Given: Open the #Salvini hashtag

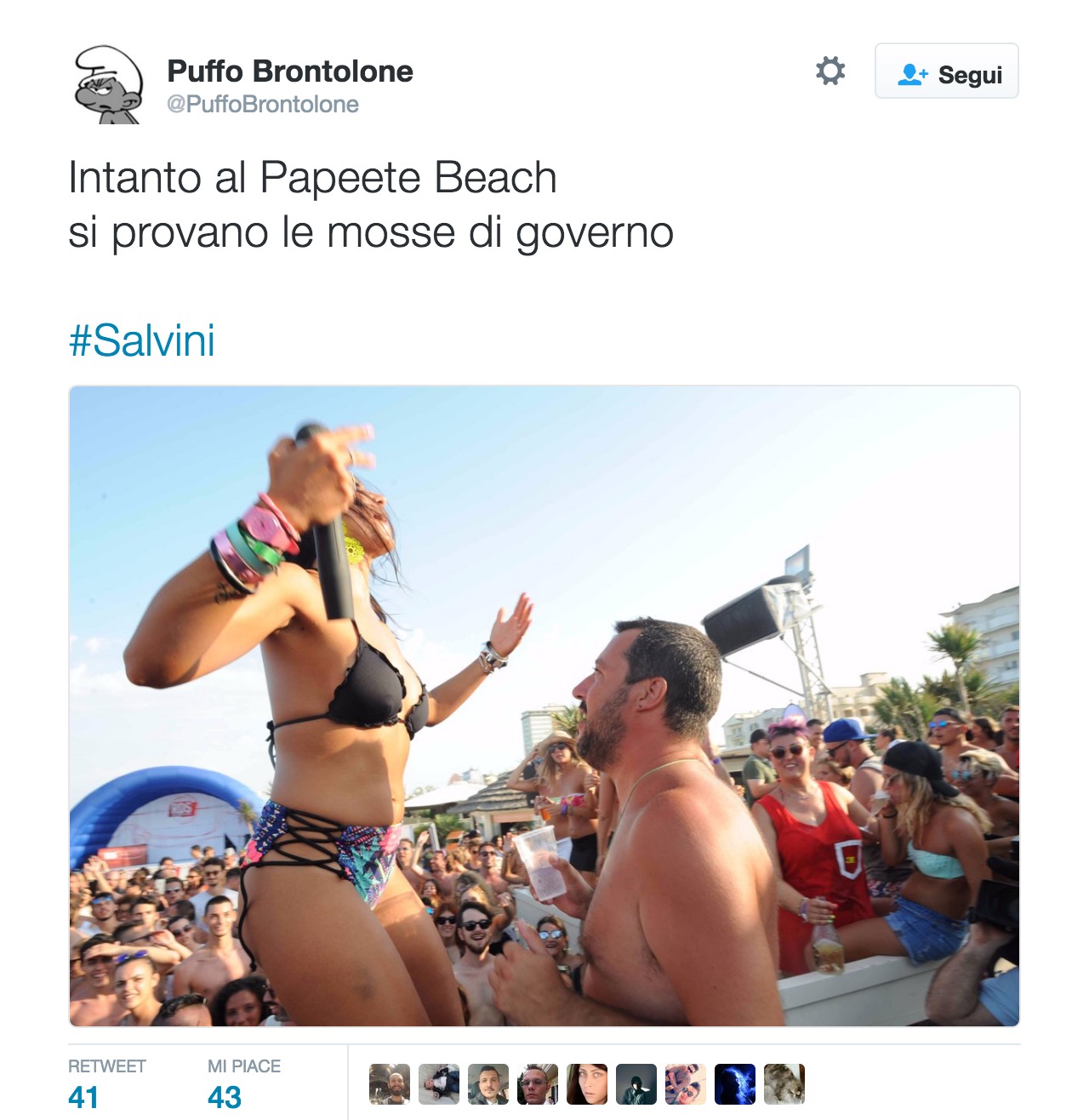Looking at the screenshot, I should 141,340.
